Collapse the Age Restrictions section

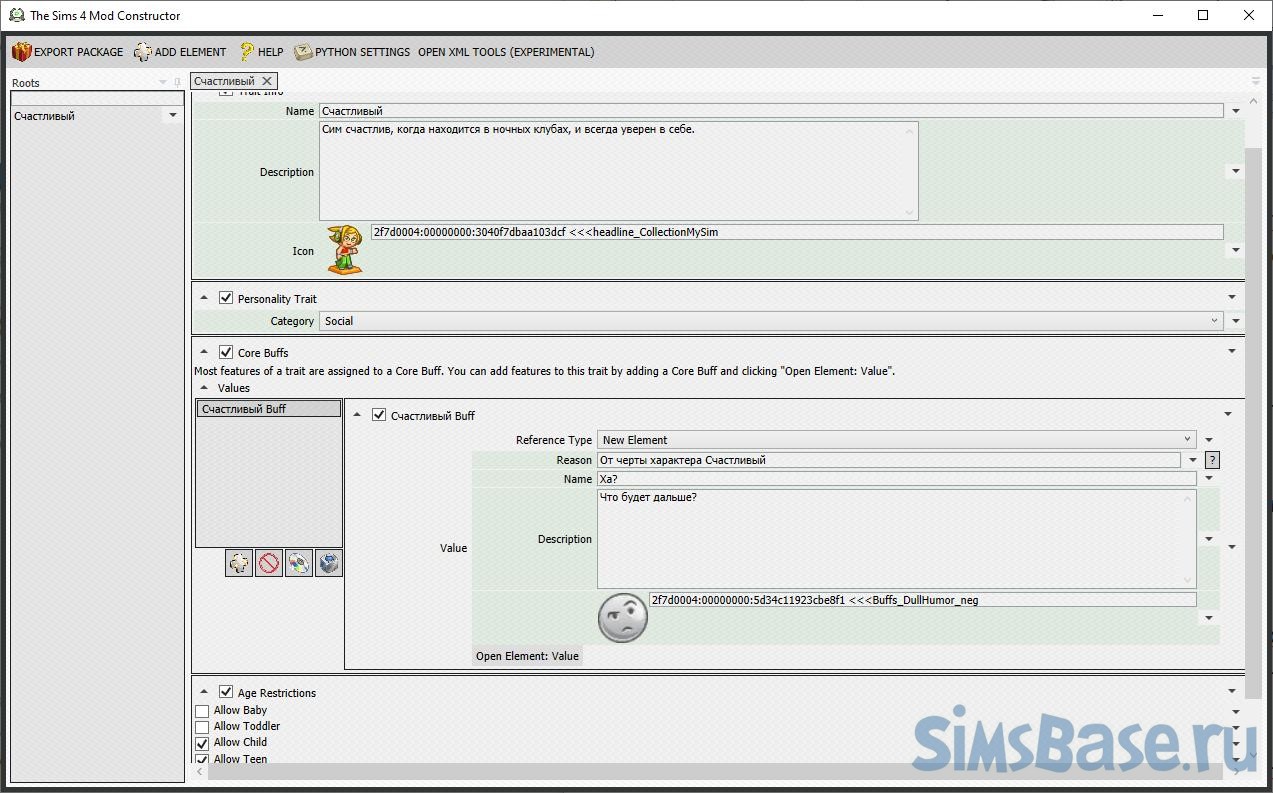[x=204, y=692]
